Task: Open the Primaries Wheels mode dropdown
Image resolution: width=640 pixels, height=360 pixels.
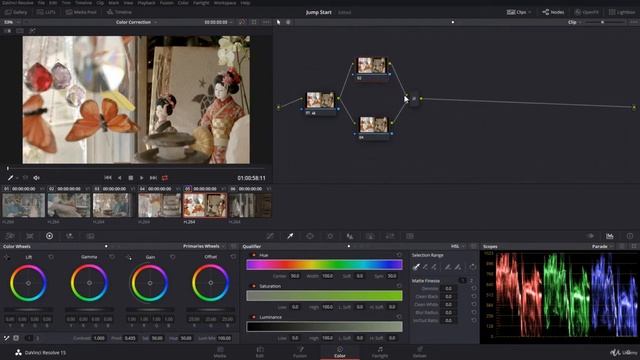Action: pos(204,246)
